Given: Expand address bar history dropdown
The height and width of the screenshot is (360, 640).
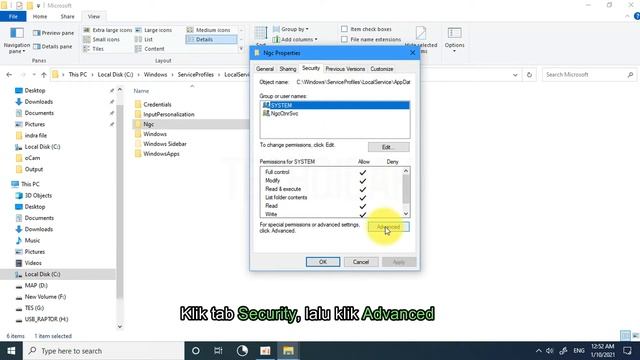Looking at the screenshot, I should point(515,75).
